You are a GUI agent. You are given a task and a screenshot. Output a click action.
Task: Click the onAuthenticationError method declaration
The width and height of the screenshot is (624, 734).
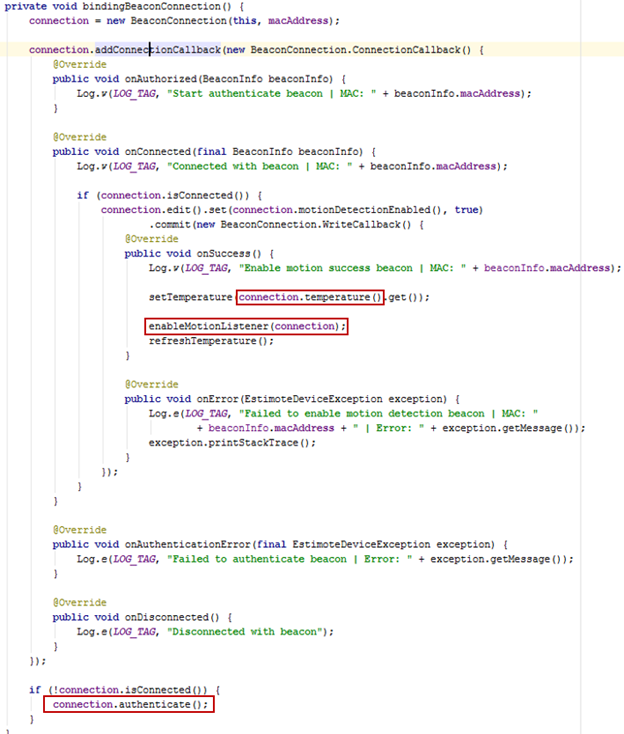click(x=280, y=545)
